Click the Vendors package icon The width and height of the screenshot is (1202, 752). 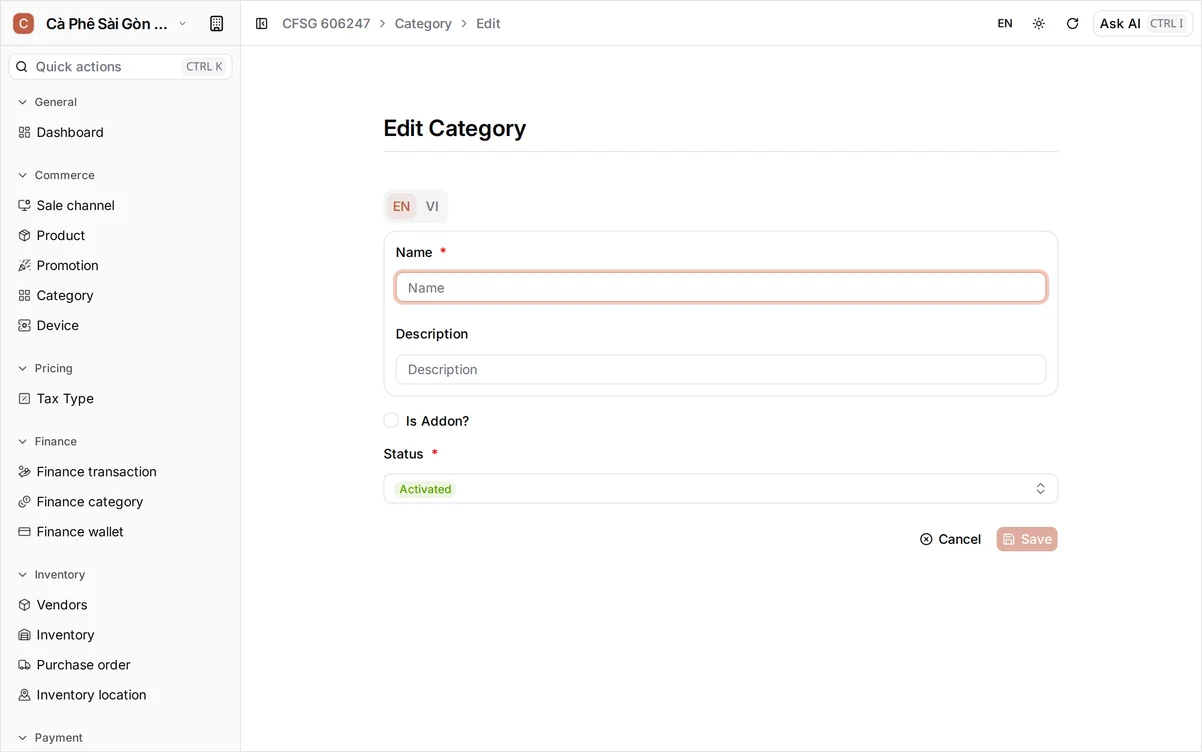(x=25, y=604)
